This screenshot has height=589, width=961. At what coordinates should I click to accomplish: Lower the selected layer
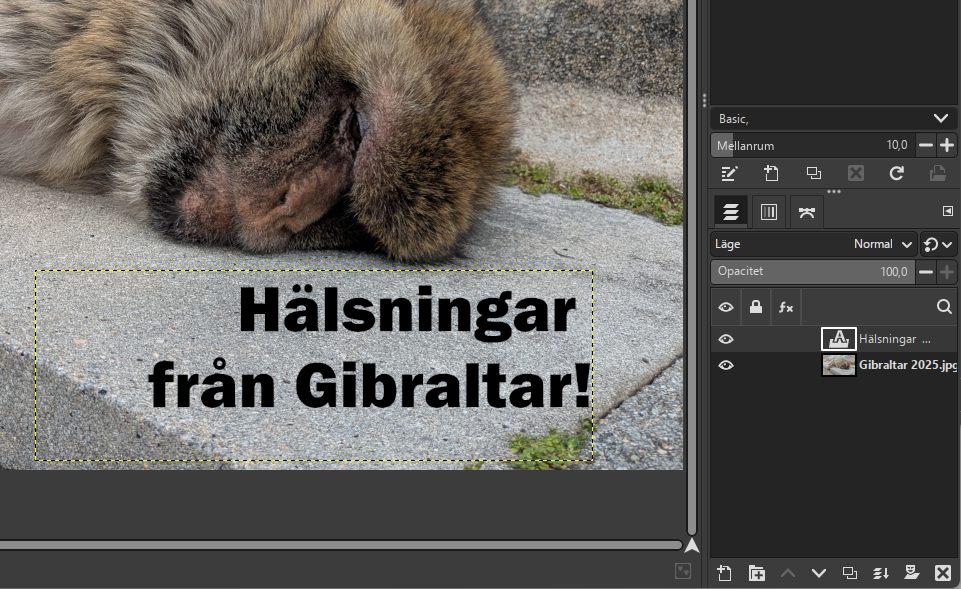tap(819, 573)
